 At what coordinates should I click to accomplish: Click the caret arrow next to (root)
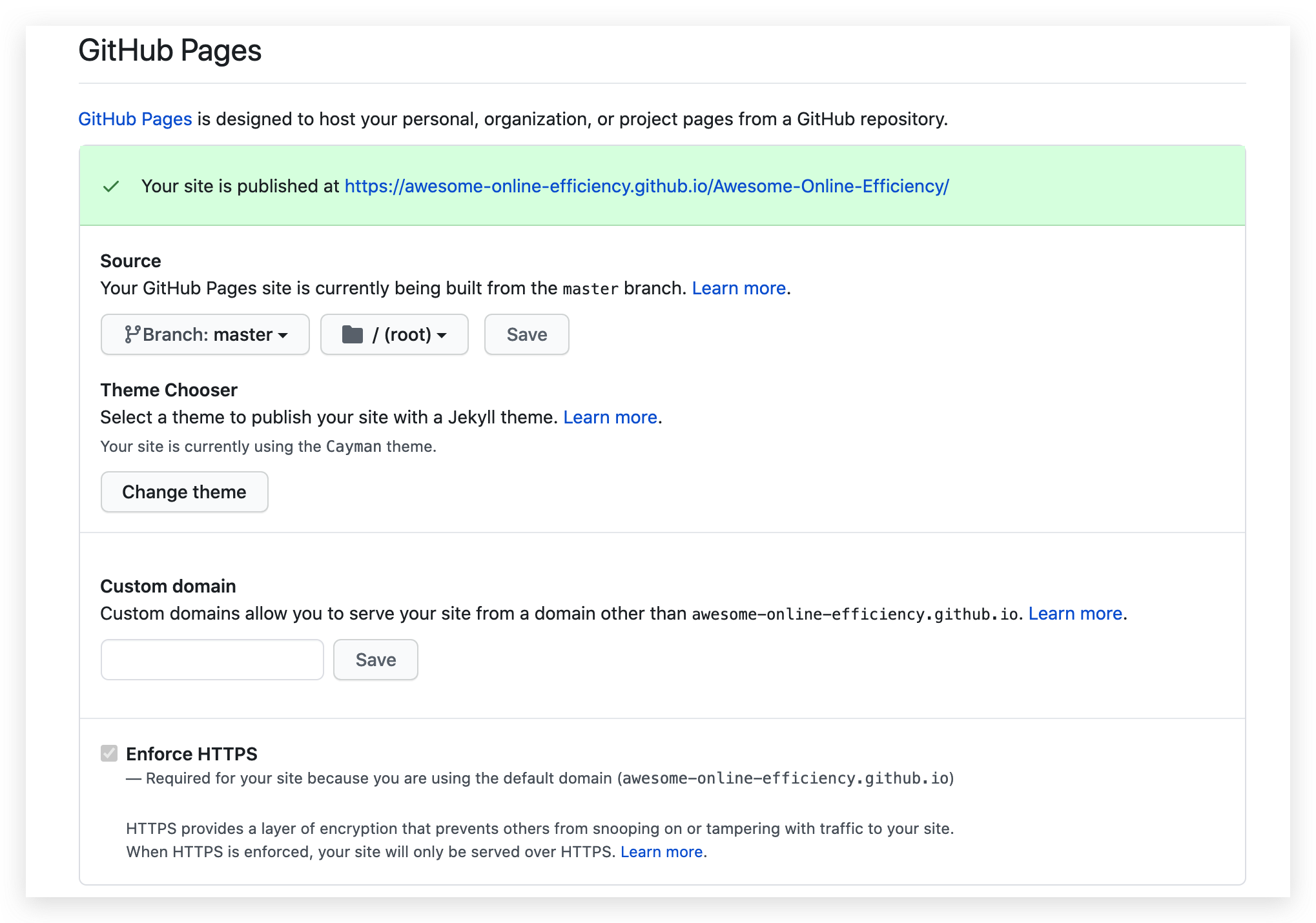(442, 336)
